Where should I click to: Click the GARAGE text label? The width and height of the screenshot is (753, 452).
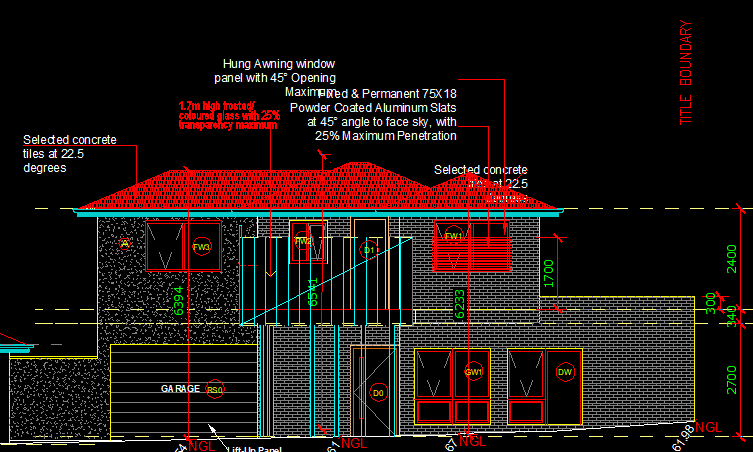(180, 388)
